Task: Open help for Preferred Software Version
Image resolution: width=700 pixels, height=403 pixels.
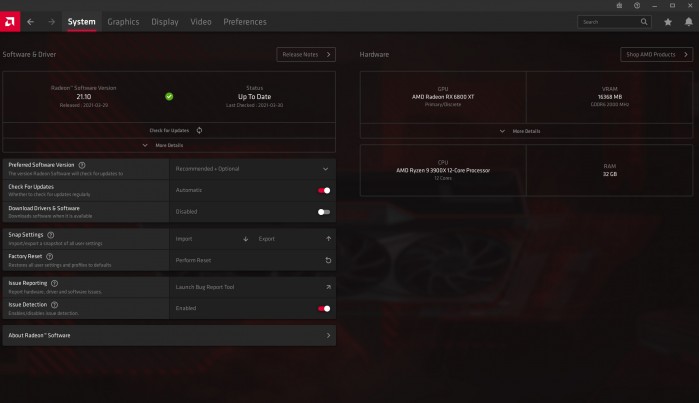Action: tap(82, 165)
